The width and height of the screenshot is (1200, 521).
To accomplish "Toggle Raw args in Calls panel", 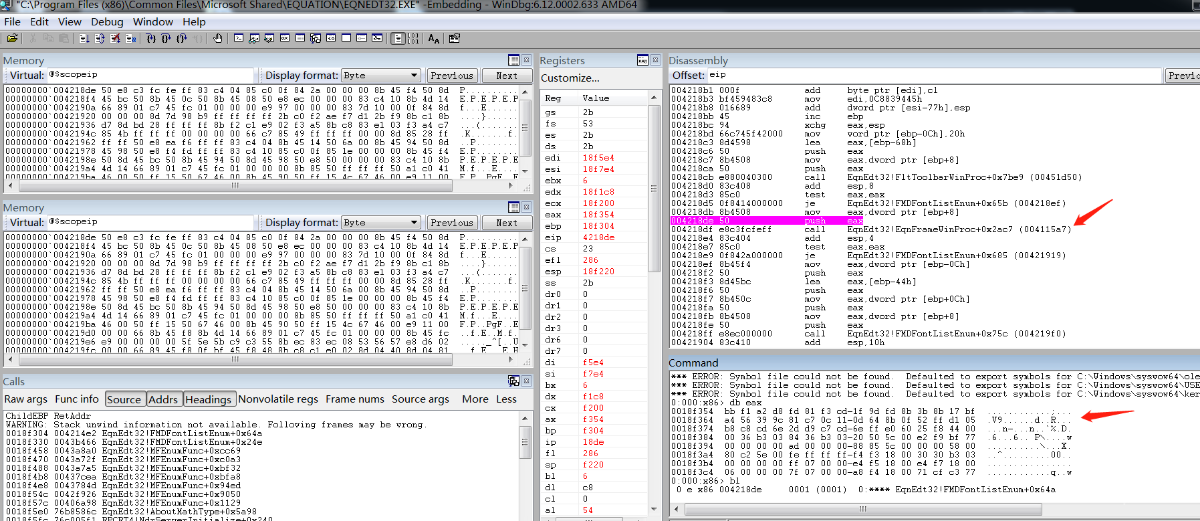I will (25, 399).
